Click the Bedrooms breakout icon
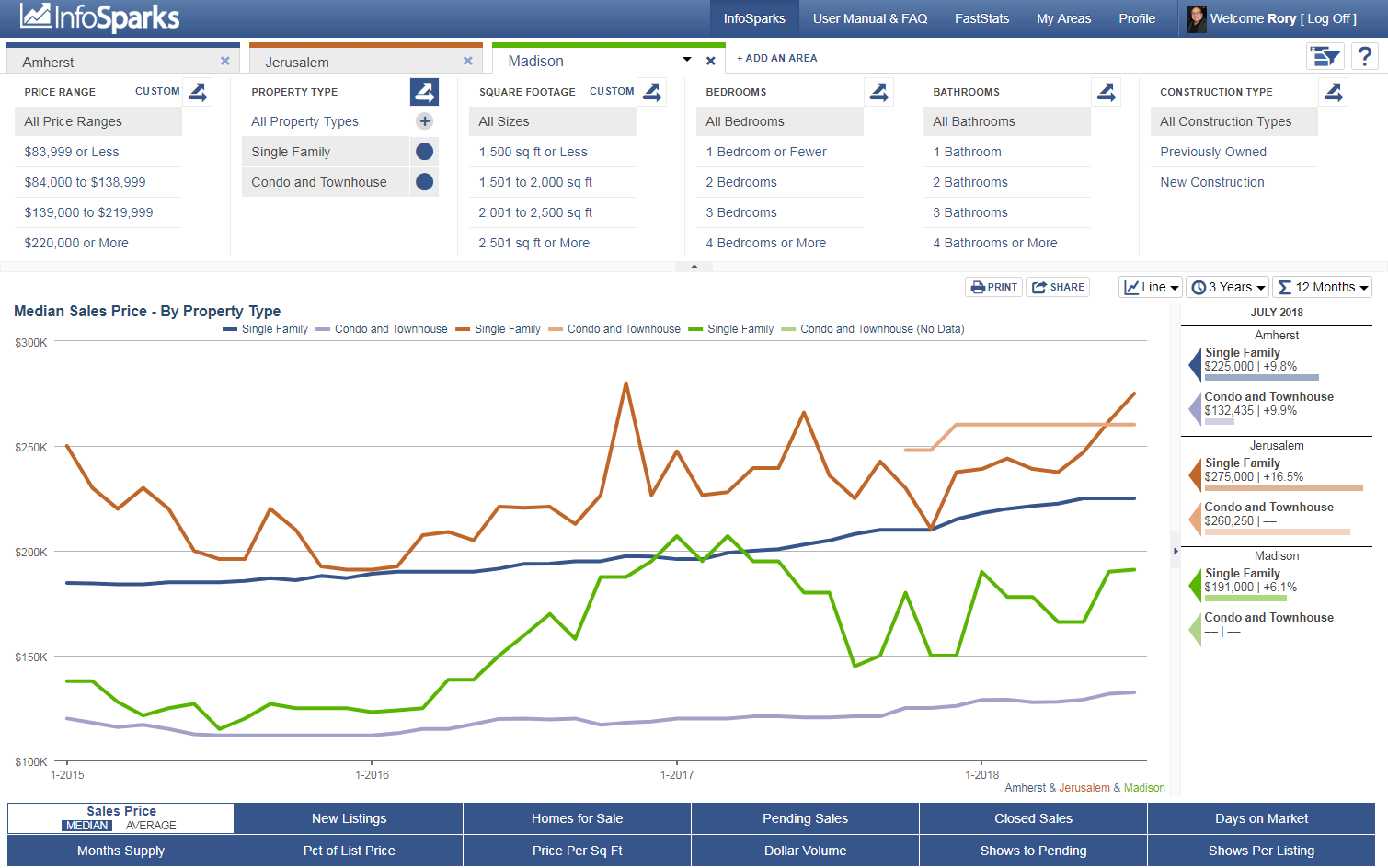 (x=878, y=92)
